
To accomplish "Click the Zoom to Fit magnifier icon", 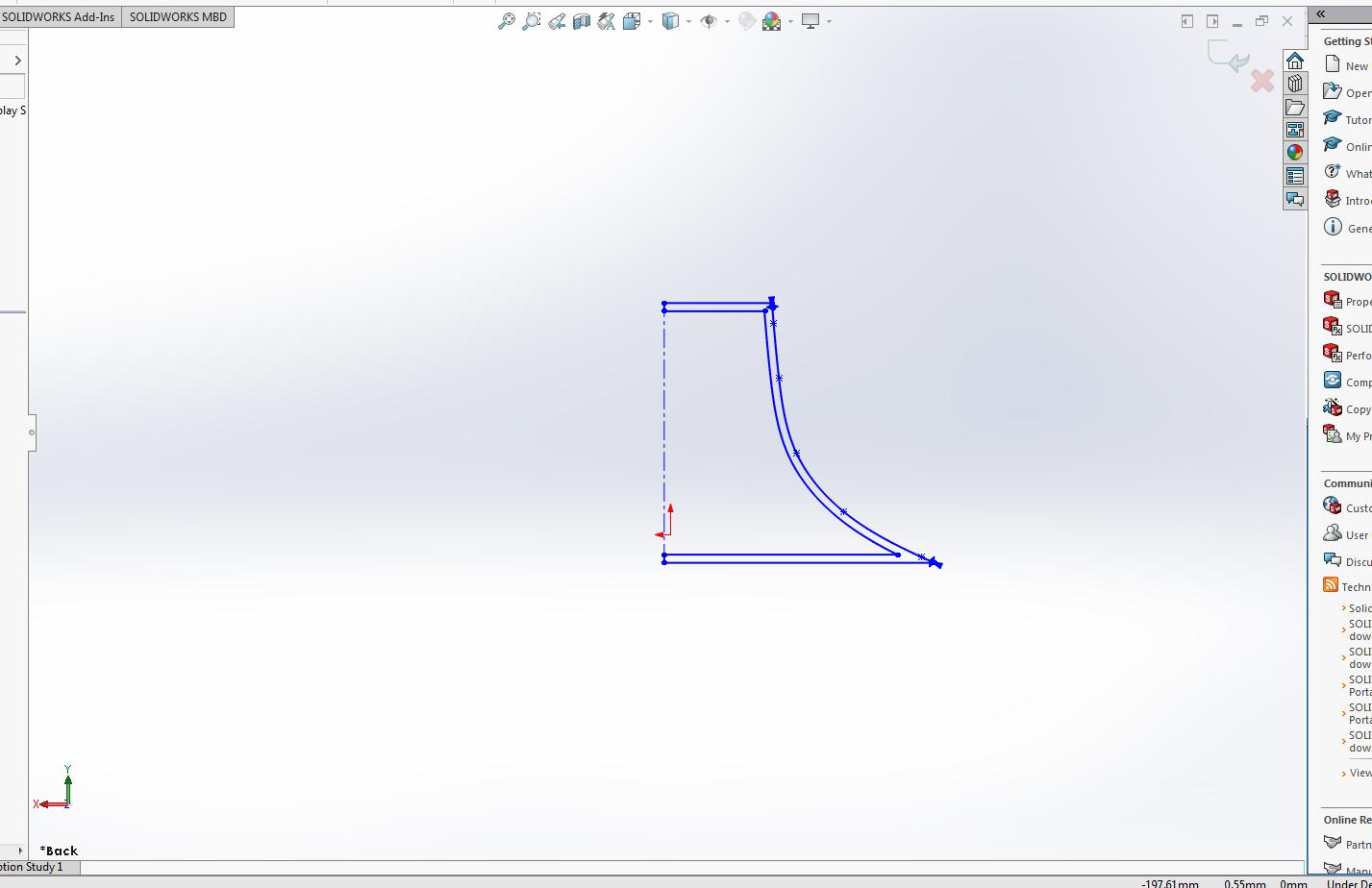I will (x=506, y=21).
